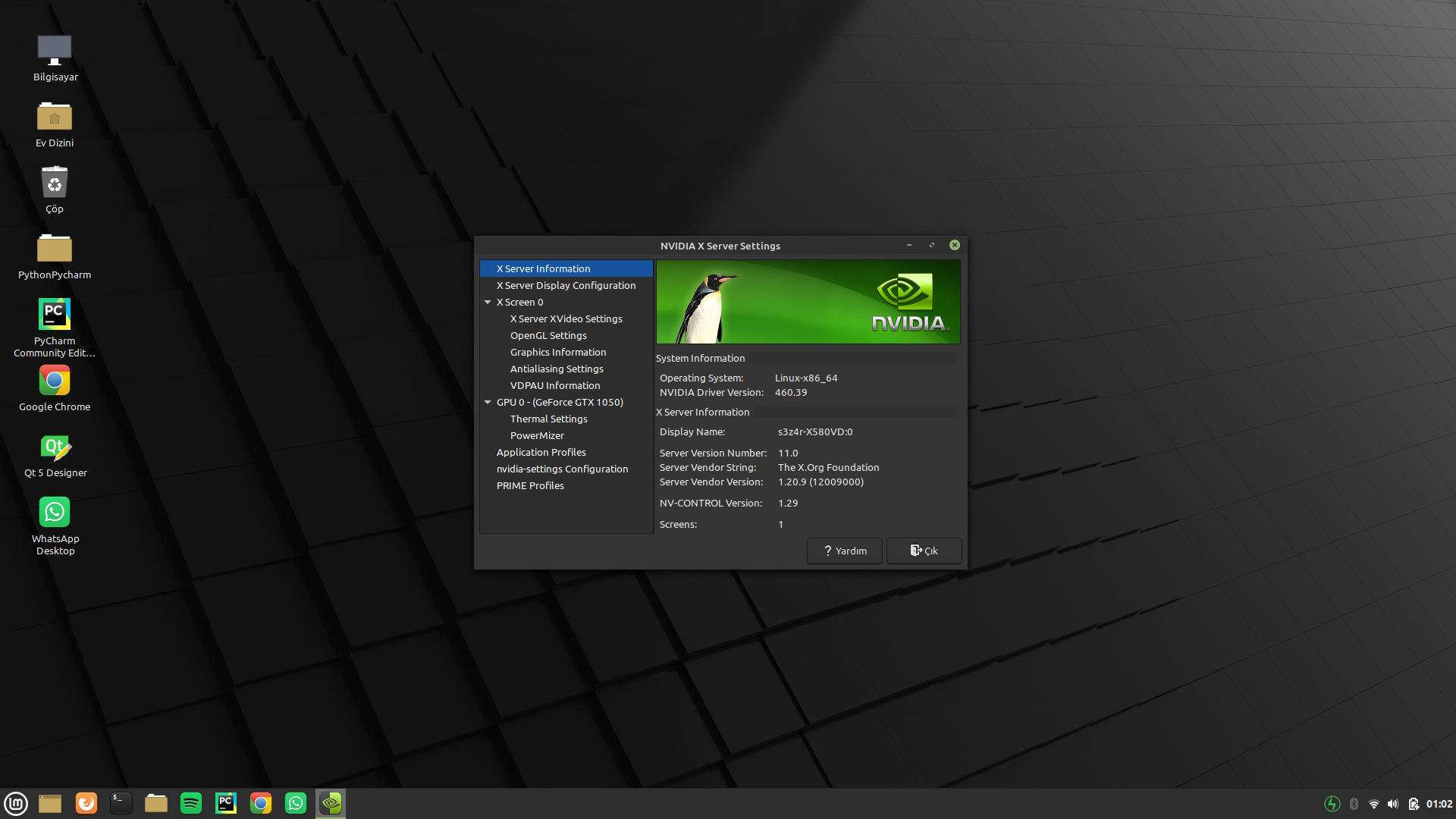Viewport: 1456px width, 819px height.
Task: Click the clock in the panel
Action: 1439,804
